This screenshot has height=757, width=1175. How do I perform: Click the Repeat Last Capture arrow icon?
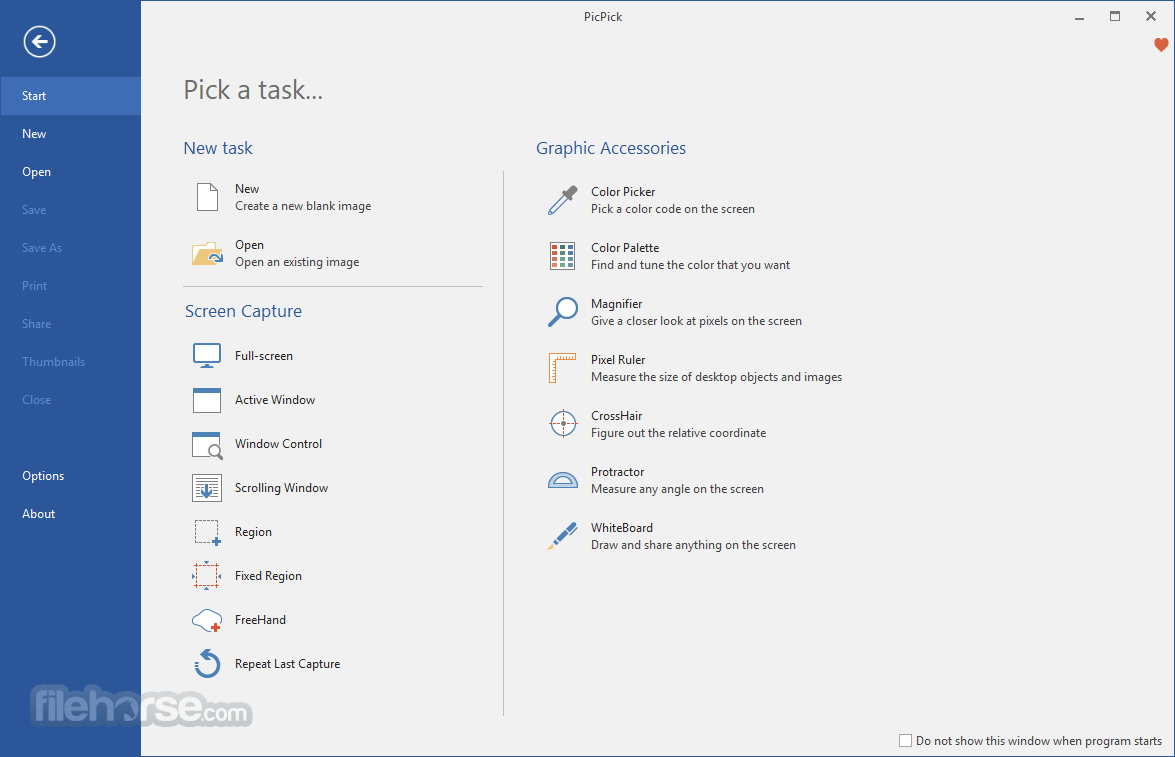207,663
